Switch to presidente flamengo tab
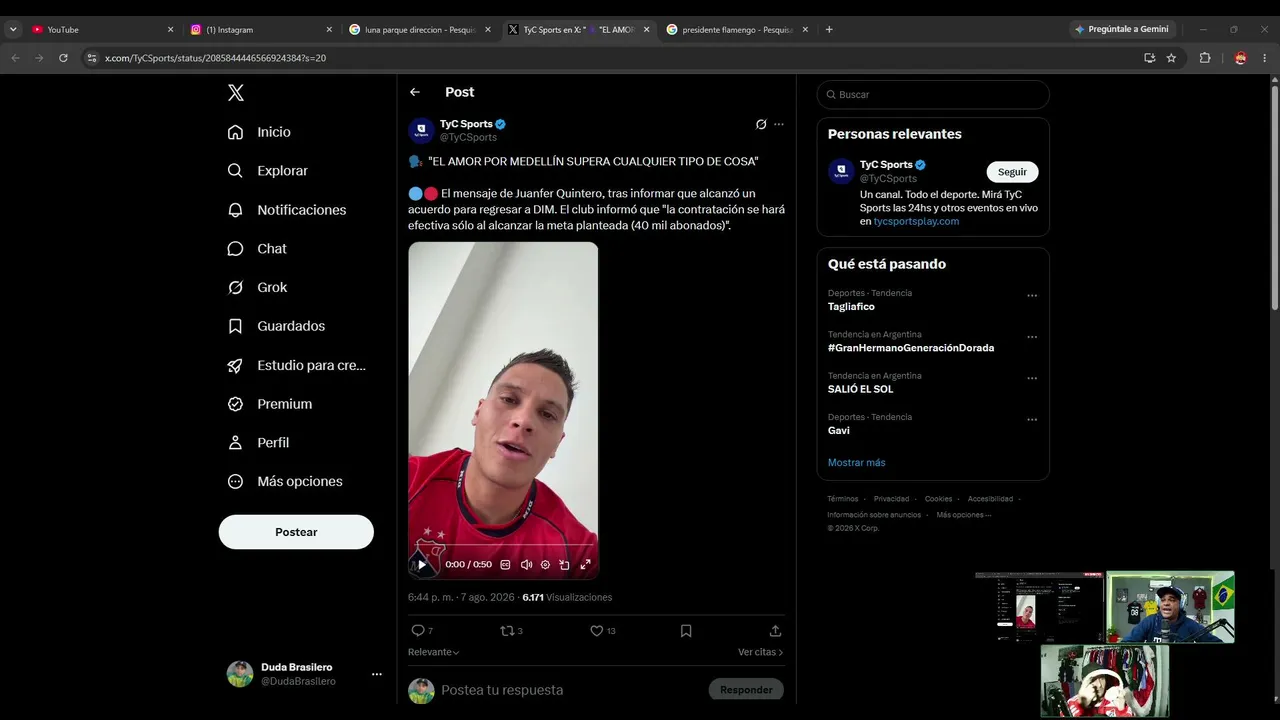This screenshot has height=720, width=1280. [x=736, y=30]
